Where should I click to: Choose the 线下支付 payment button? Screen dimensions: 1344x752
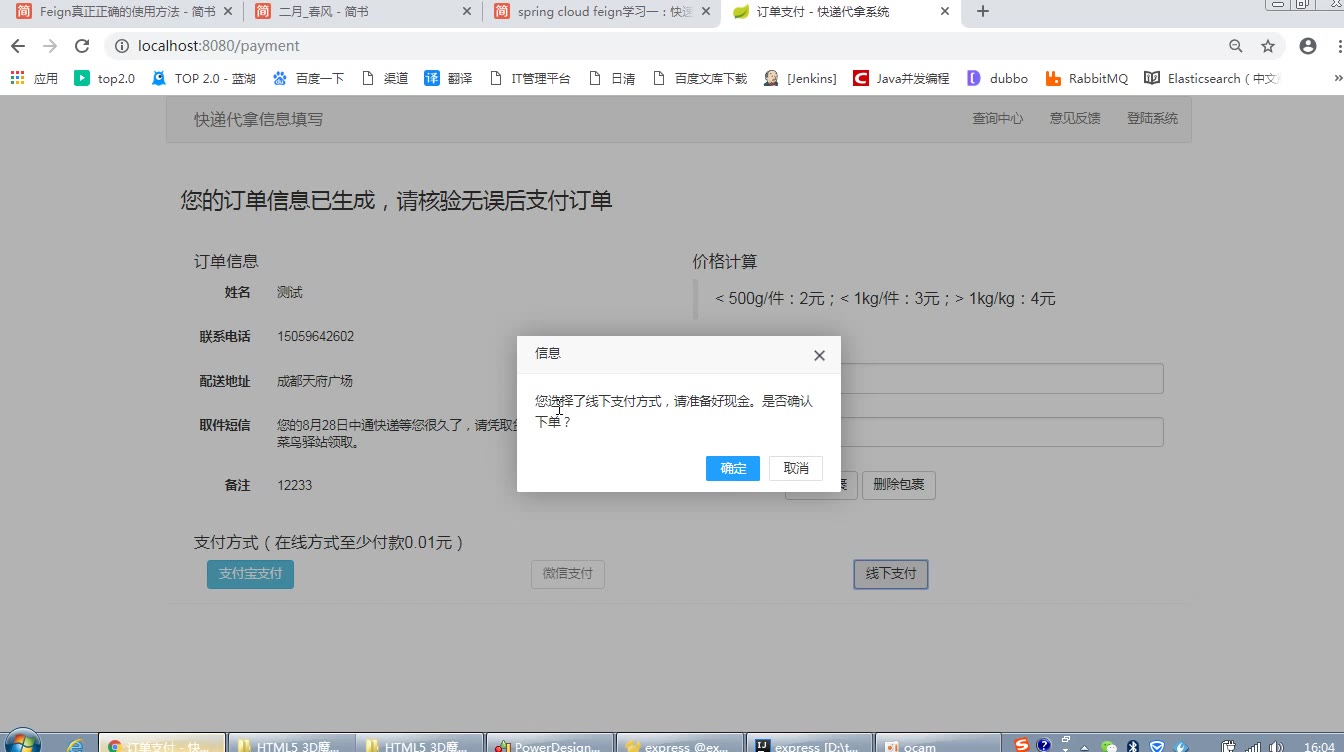pyautogui.click(x=890, y=574)
